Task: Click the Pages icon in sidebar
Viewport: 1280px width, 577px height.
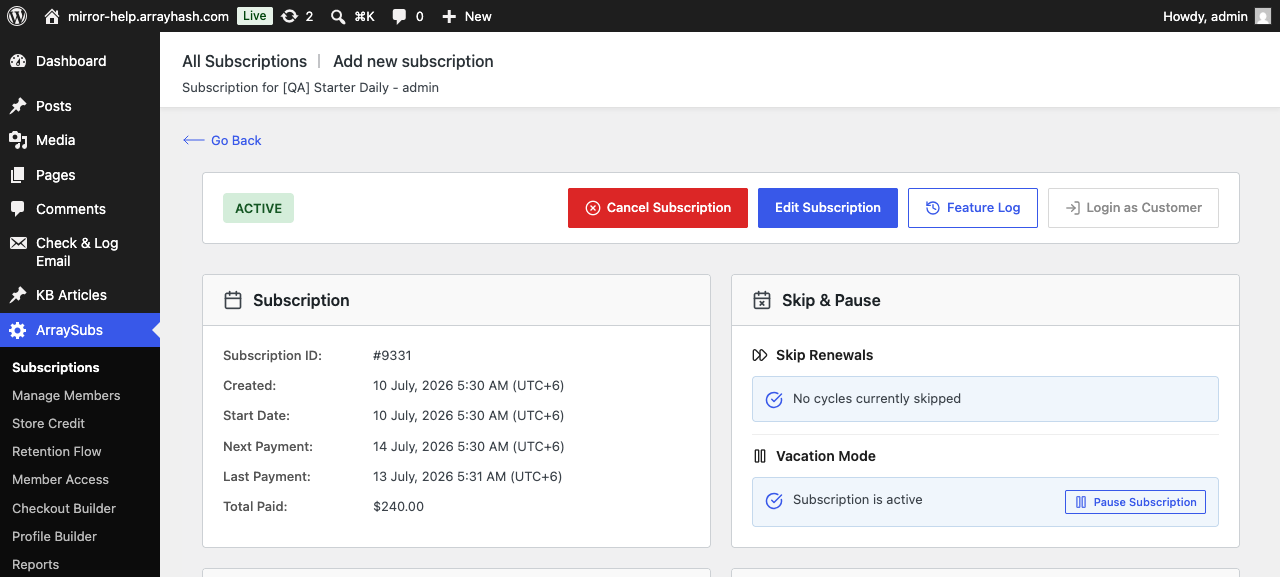Action: (18, 175)
